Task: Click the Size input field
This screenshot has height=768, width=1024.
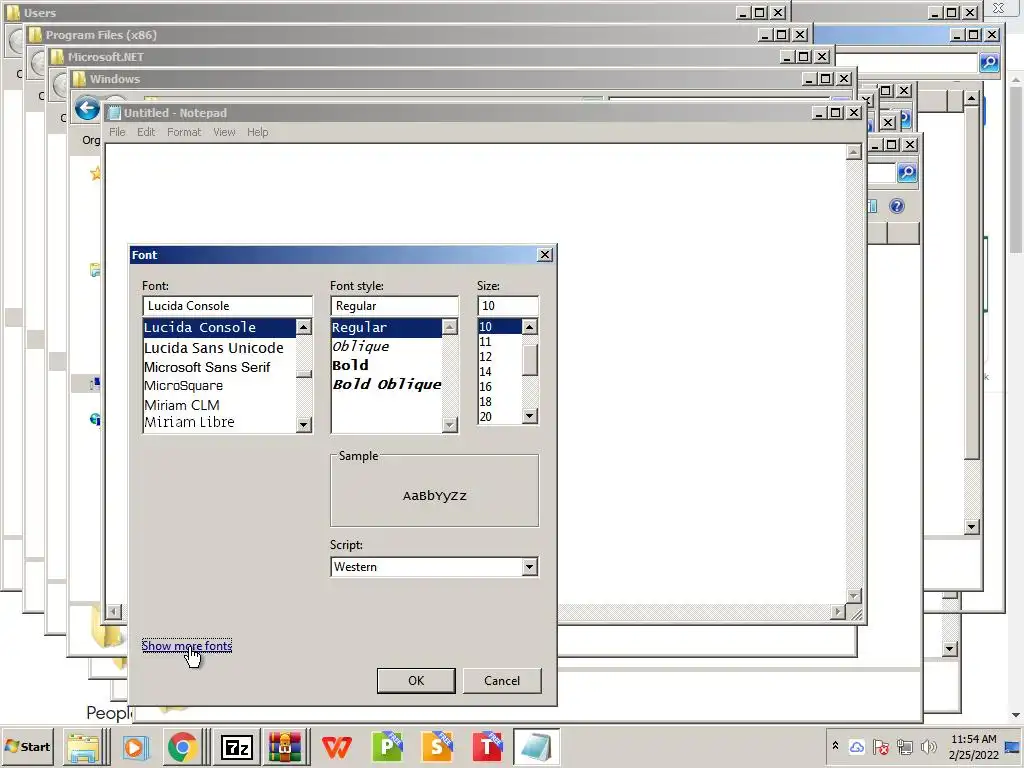Action: pyautogui.click(x=508, y=306)
